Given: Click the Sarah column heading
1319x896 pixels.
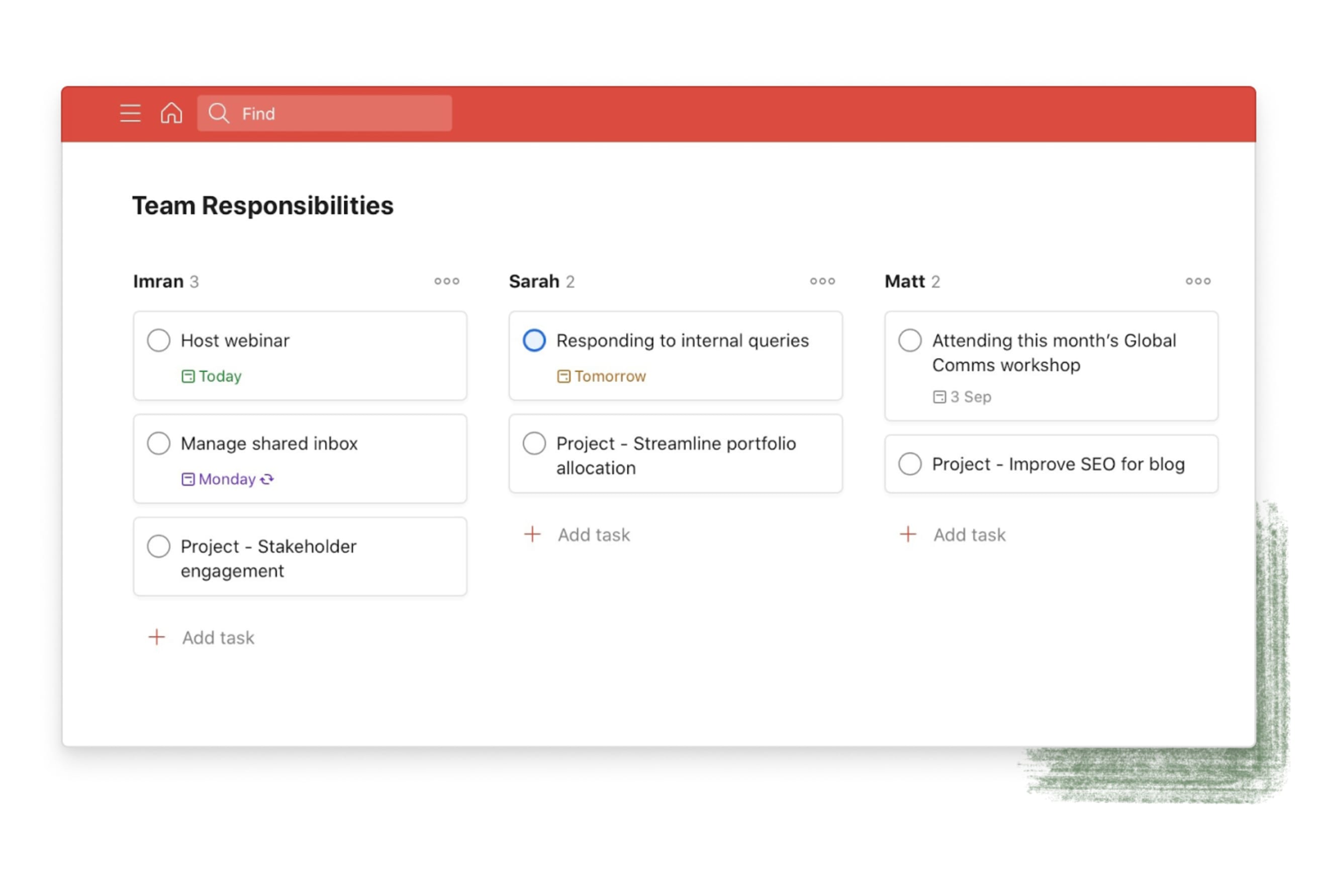Looking at the screenshot, I should [534, 281].
